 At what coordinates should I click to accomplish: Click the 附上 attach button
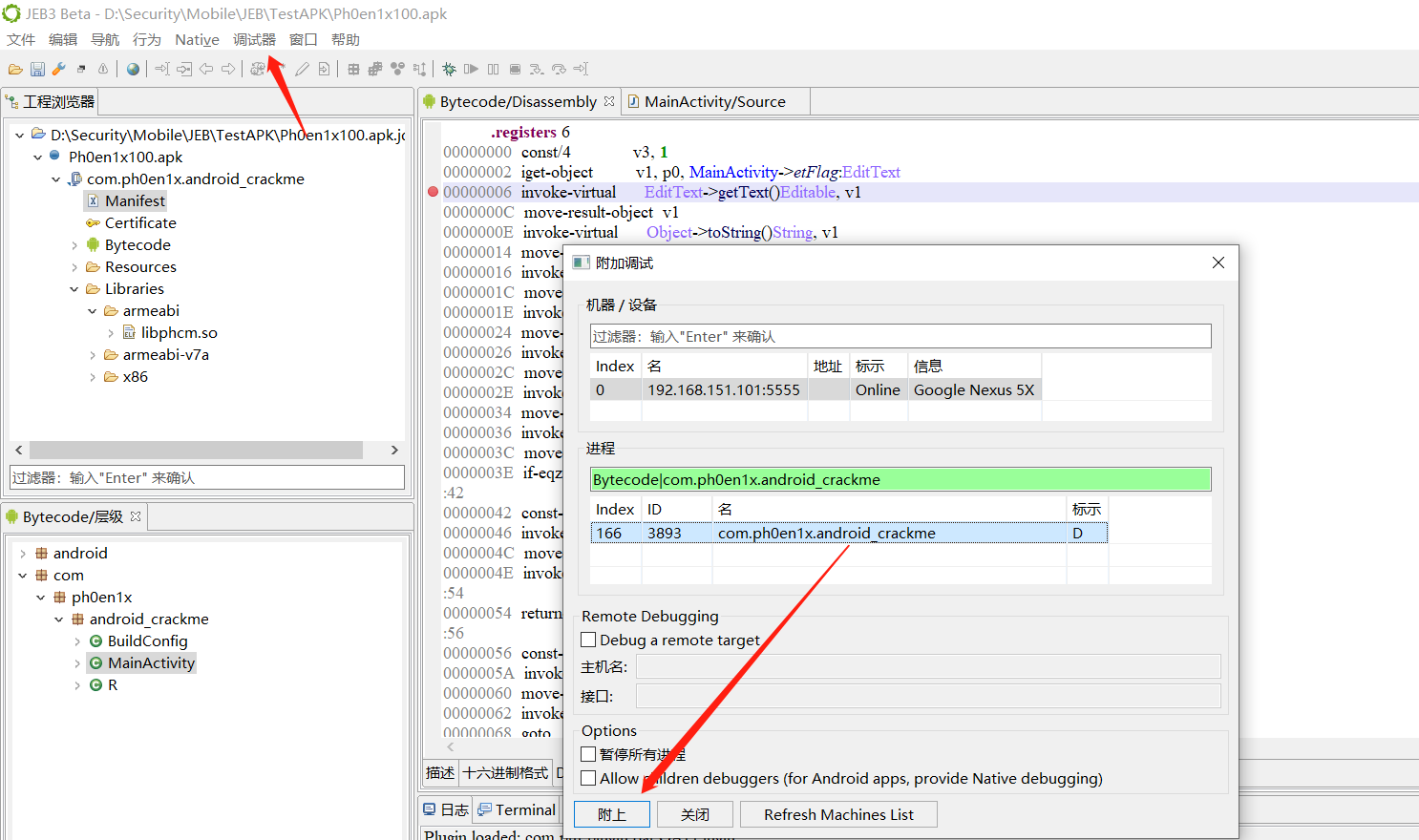[612, 814]
